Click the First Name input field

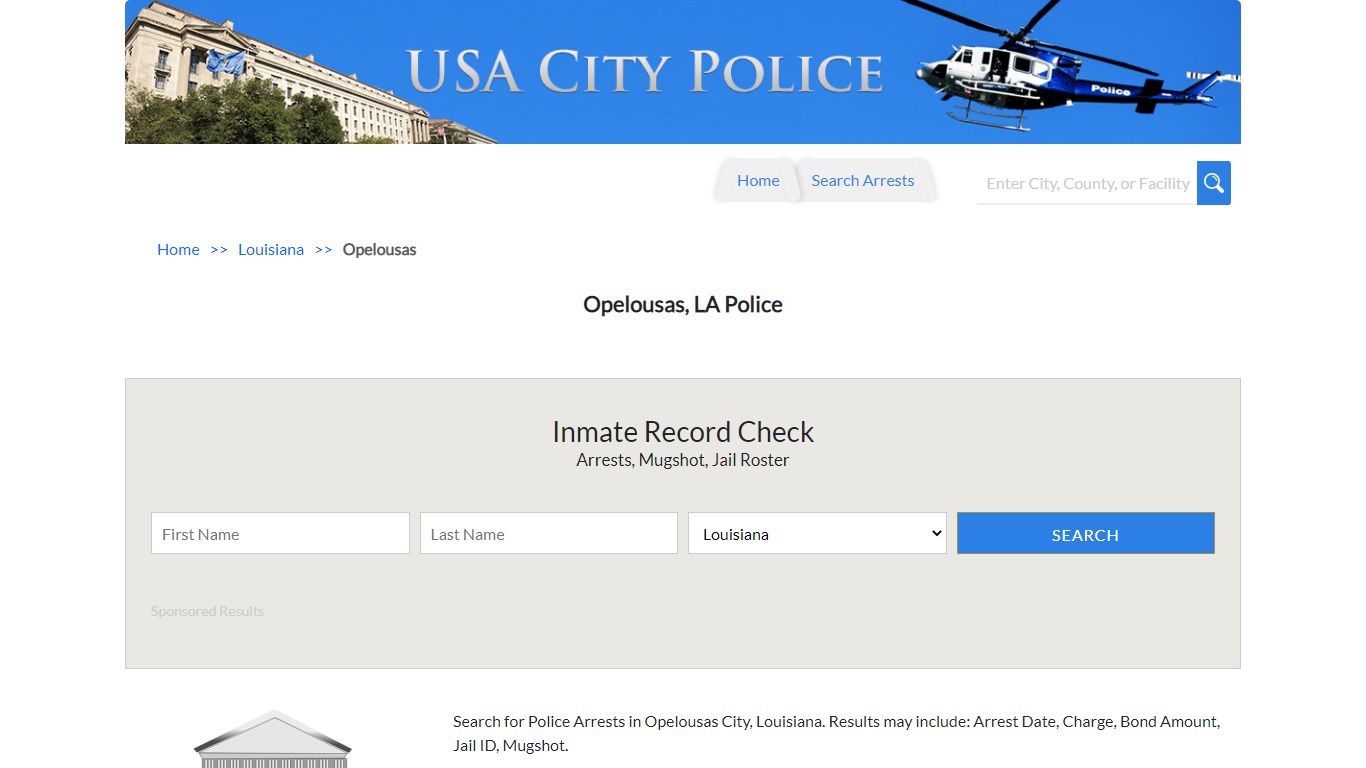coord(280,533)
